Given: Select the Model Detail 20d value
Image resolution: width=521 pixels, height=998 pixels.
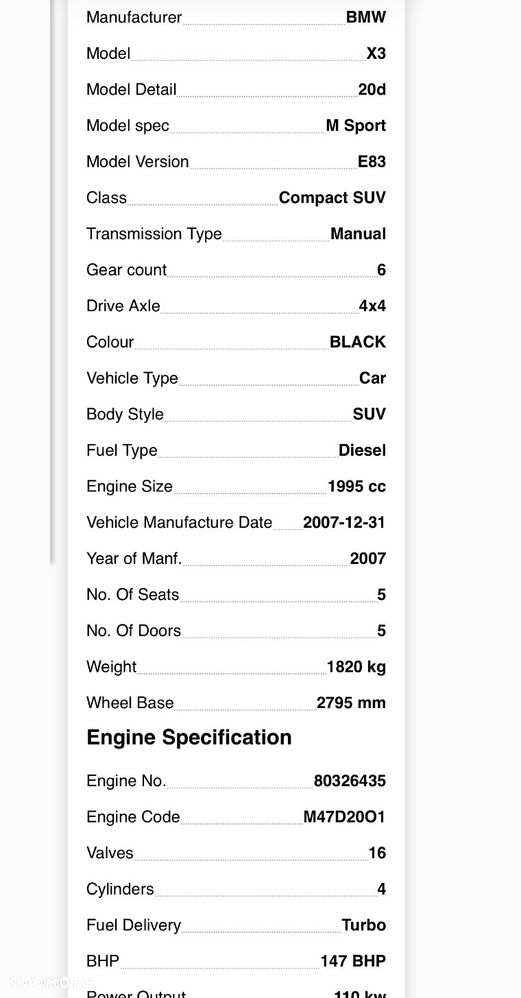Looking at the screenshot, I should click(372, 90).
